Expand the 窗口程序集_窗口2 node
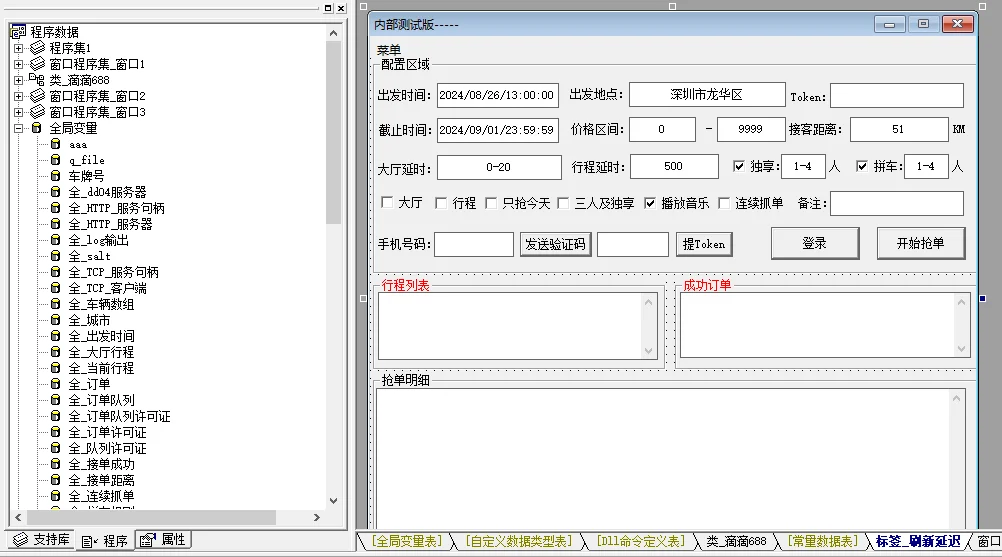1002x557 pixels. coord(19,96)
